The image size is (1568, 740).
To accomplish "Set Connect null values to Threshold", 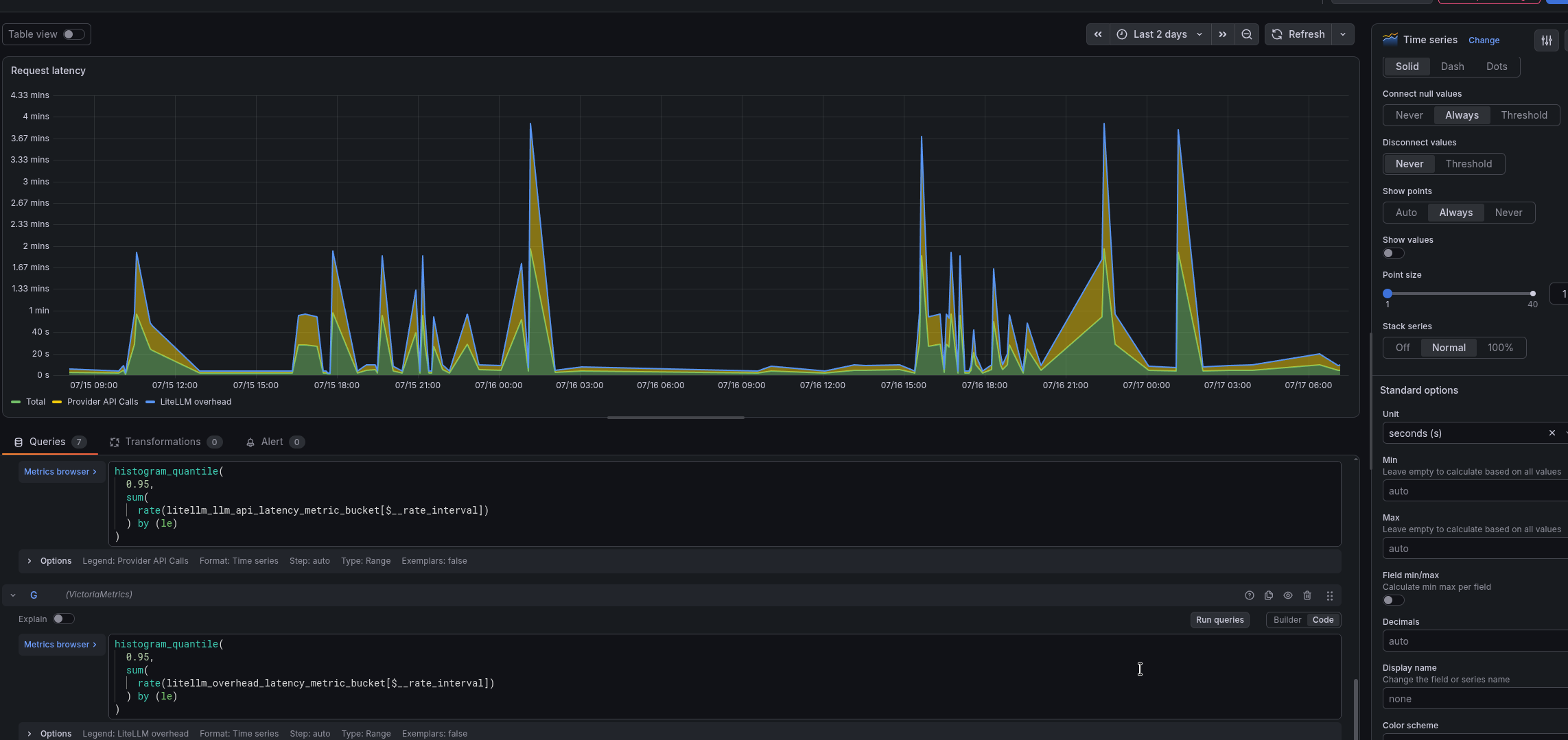I will (1524, 115).
